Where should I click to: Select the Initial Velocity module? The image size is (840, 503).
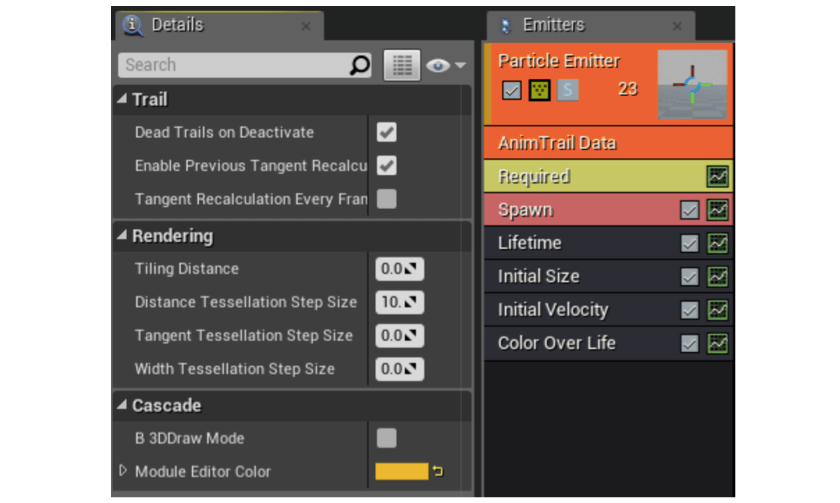tap(552, 310)
